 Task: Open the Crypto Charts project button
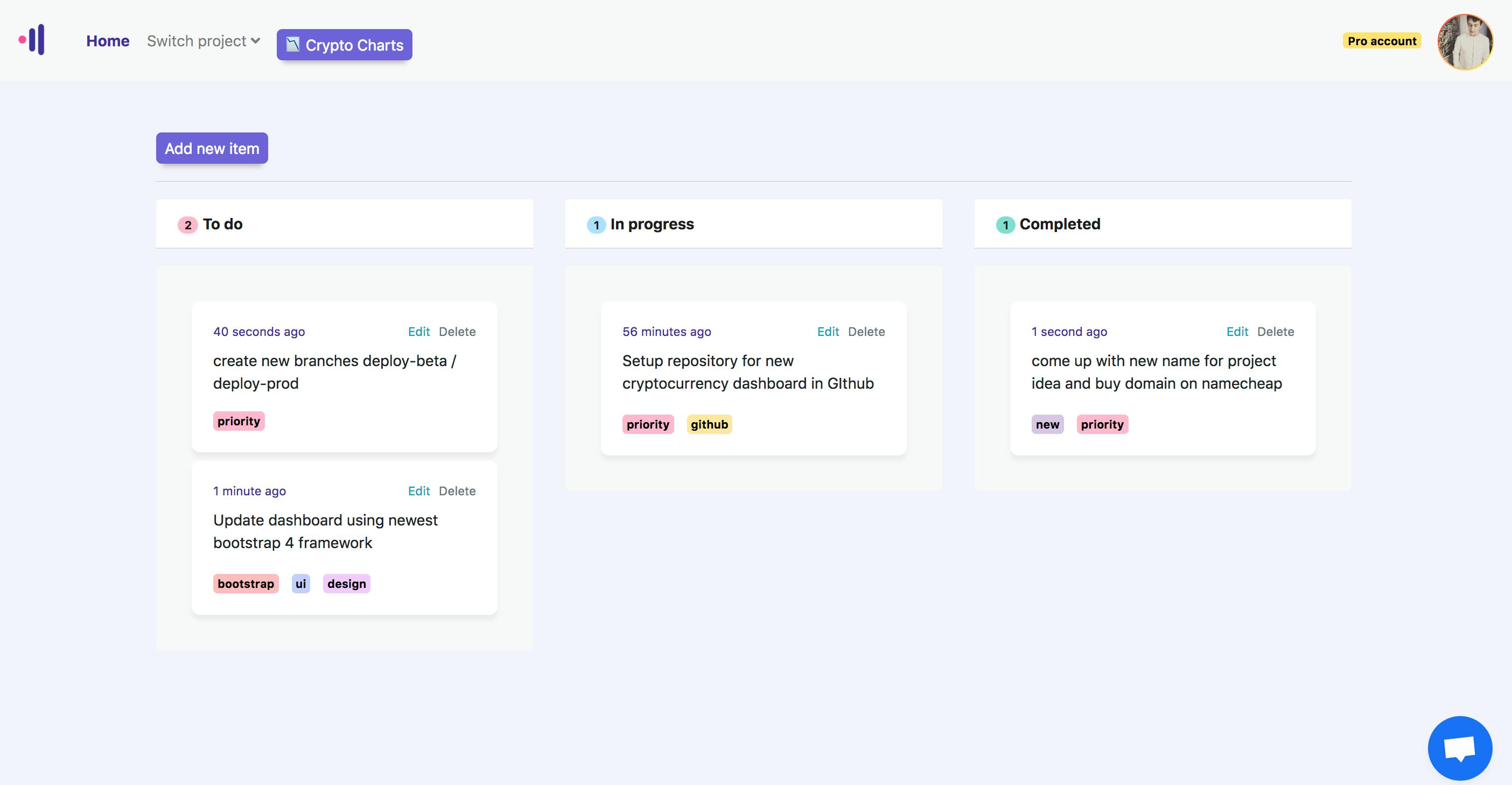[345, 45]
